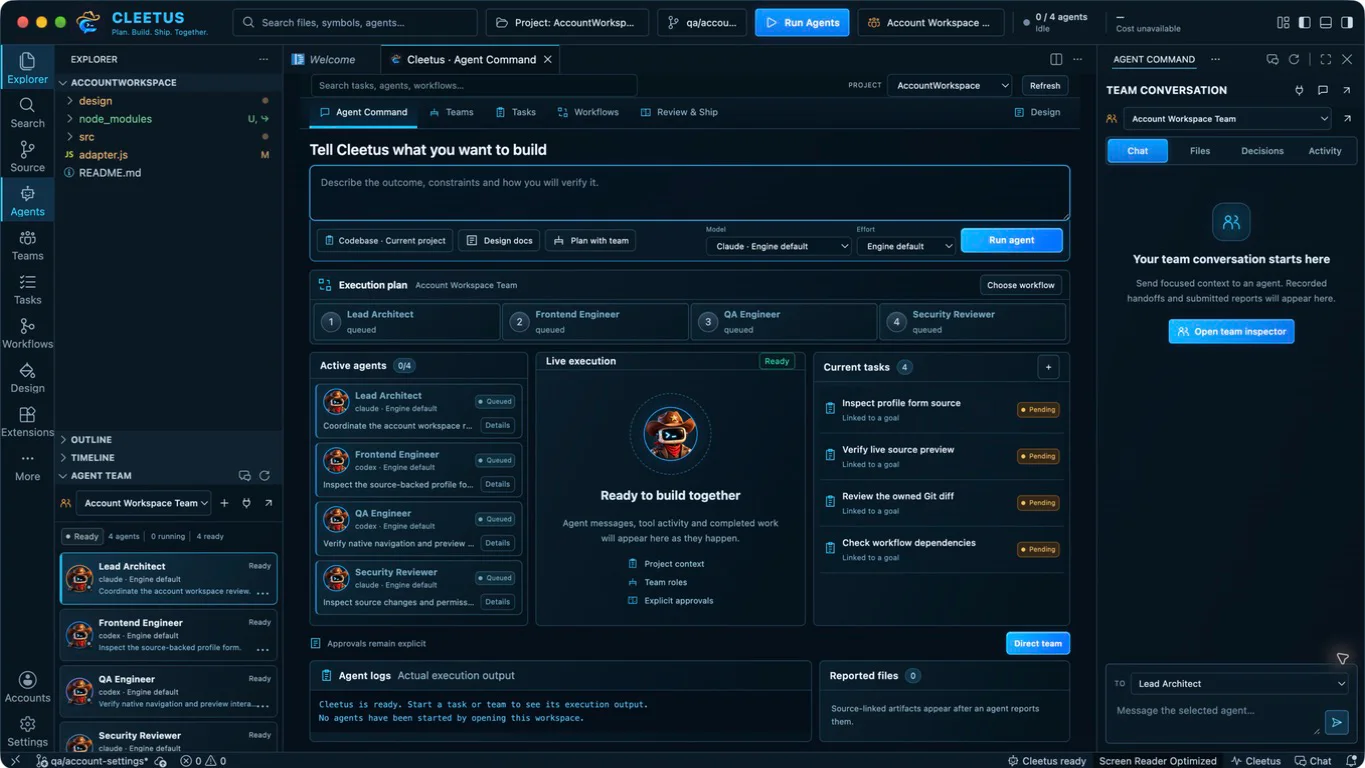Add agent with plus icon beside team selector

[x=224, y=503]
